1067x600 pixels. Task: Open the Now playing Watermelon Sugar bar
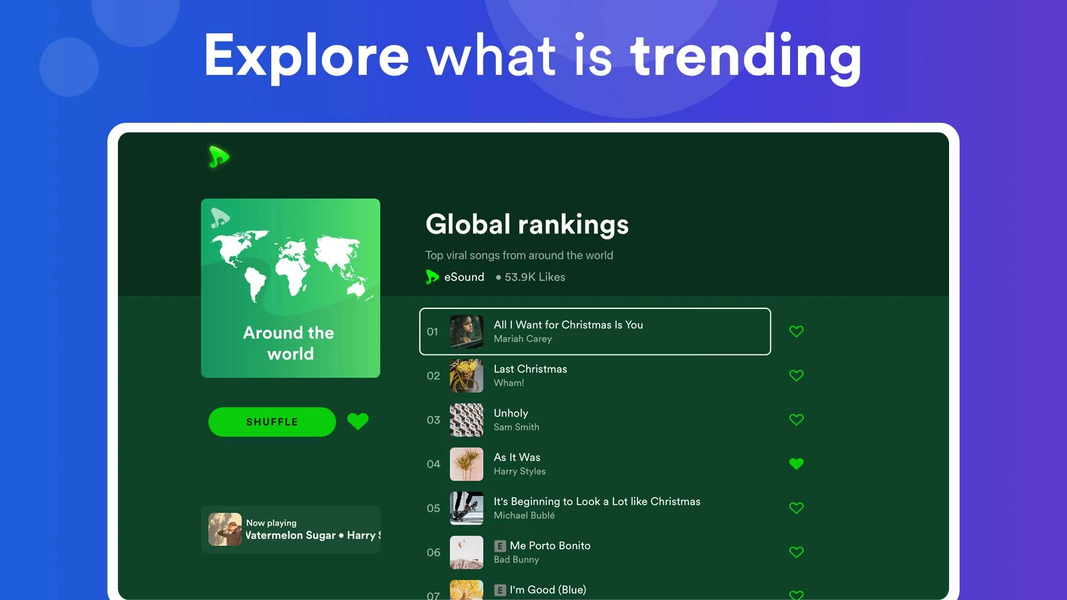click(290, 531)
